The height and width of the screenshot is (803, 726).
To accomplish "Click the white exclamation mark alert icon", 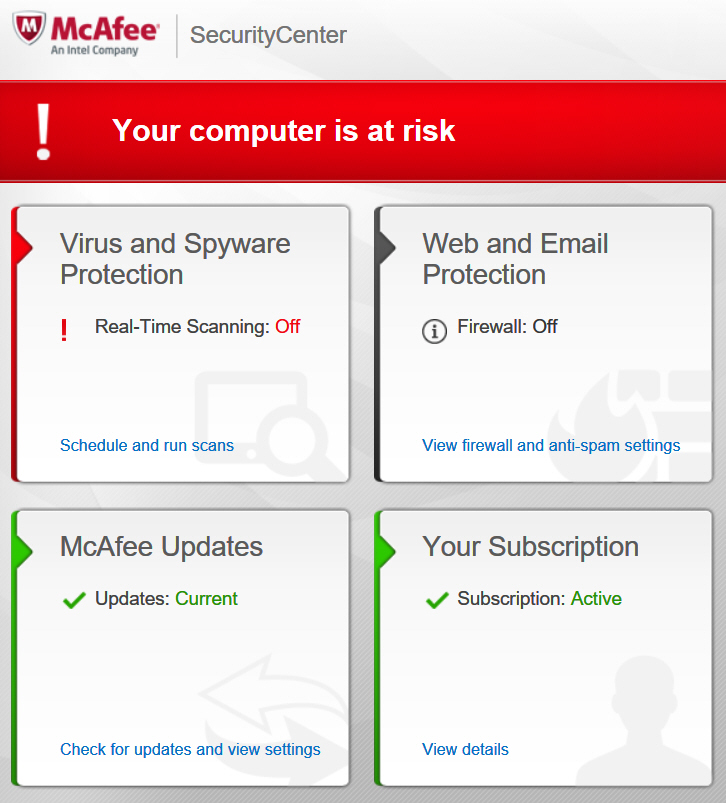I will point(43,131).
